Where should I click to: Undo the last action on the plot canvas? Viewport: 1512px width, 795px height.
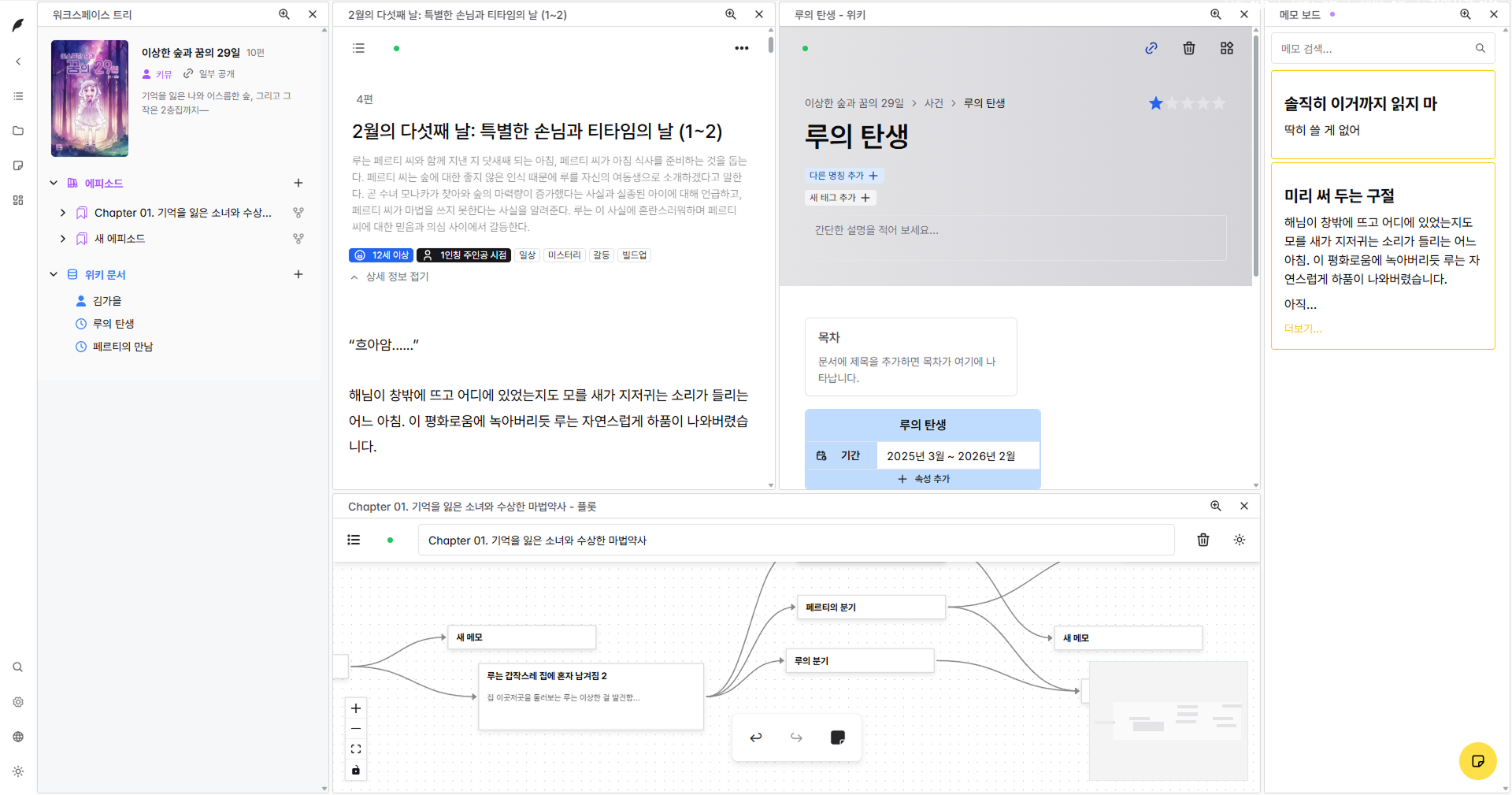(756, 737)
